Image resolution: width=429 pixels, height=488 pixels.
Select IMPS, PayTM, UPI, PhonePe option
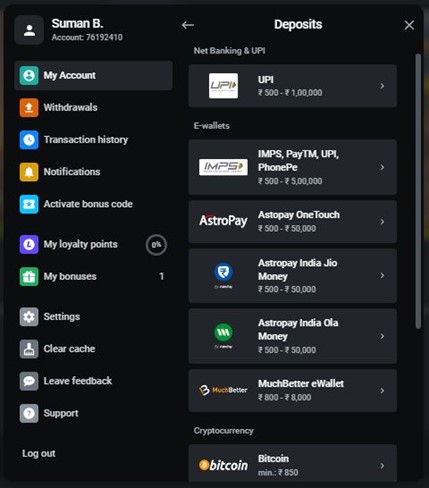coord(293,167)
